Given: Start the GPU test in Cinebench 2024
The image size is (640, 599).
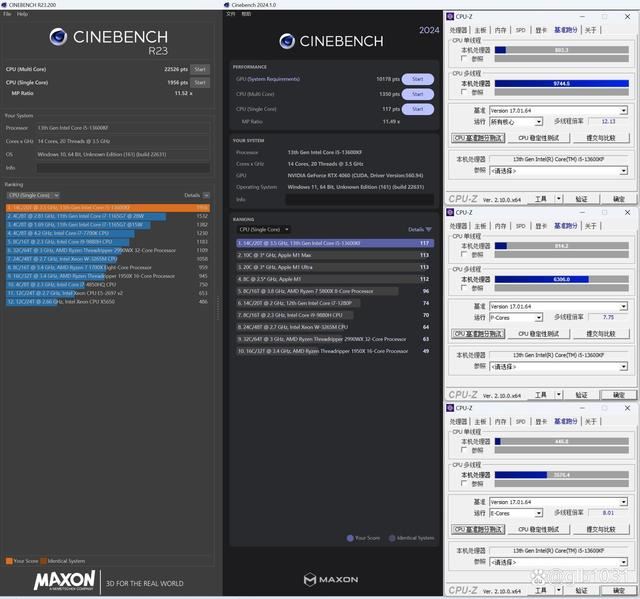Looking at the screenshot, I should 418,79.
